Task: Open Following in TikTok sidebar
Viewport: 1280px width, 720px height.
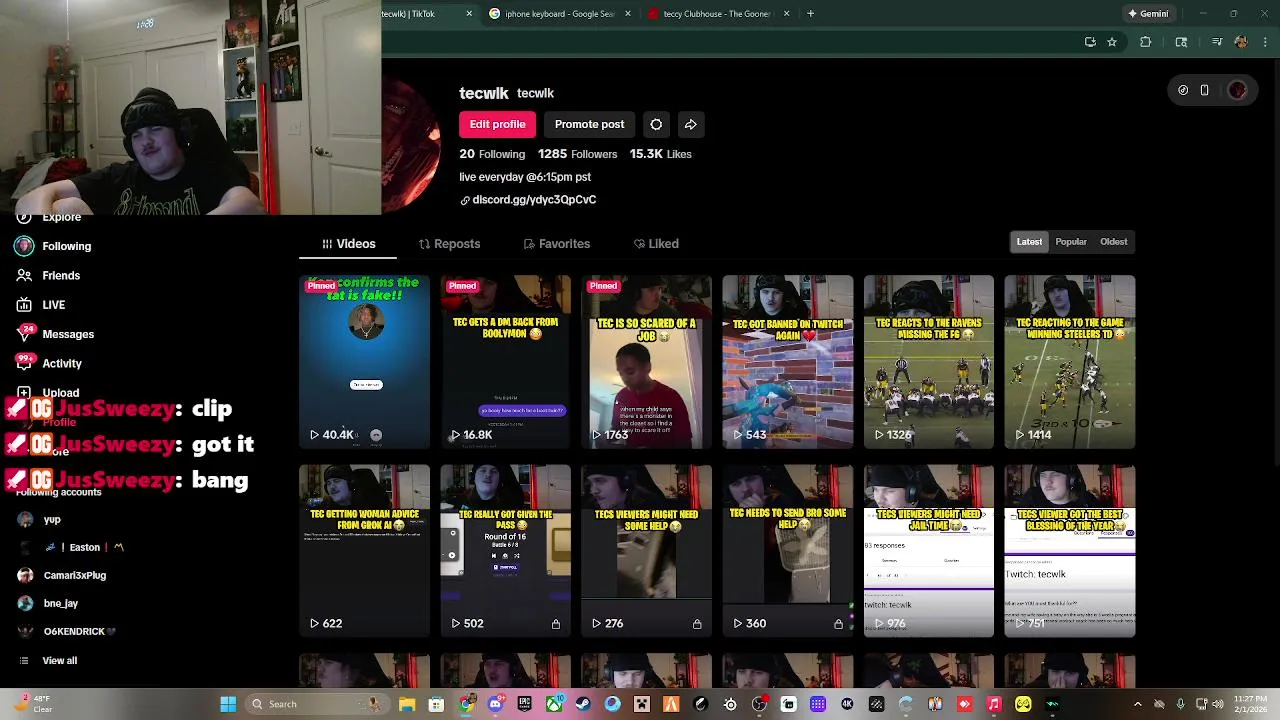Action: (x=54, y=246)
